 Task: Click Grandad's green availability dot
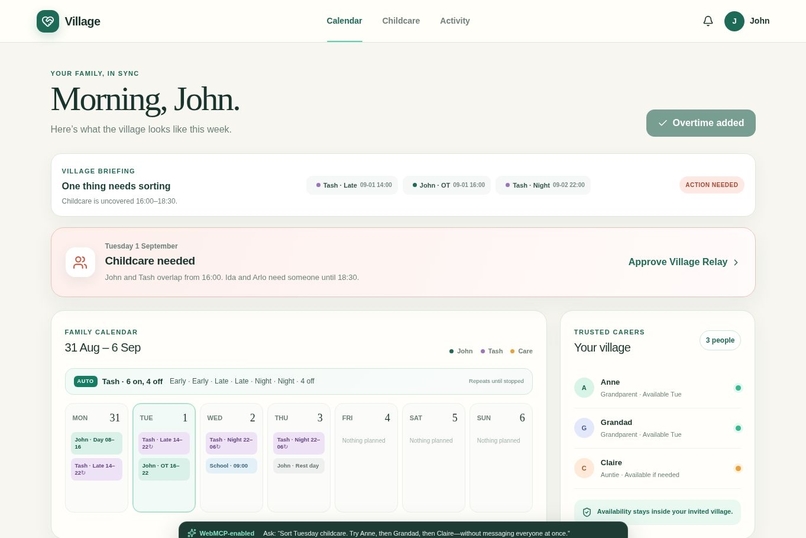coord(738,428)
